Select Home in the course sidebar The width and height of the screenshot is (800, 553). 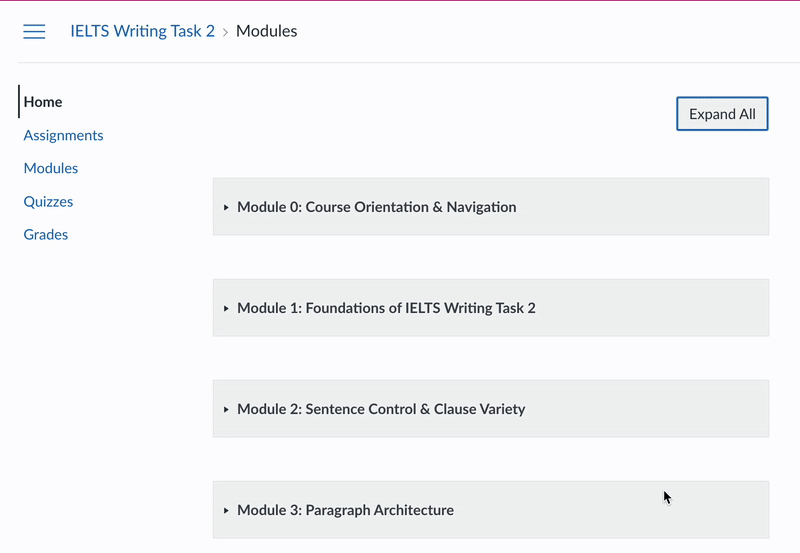pyautogui.click(x=43, y=102)
